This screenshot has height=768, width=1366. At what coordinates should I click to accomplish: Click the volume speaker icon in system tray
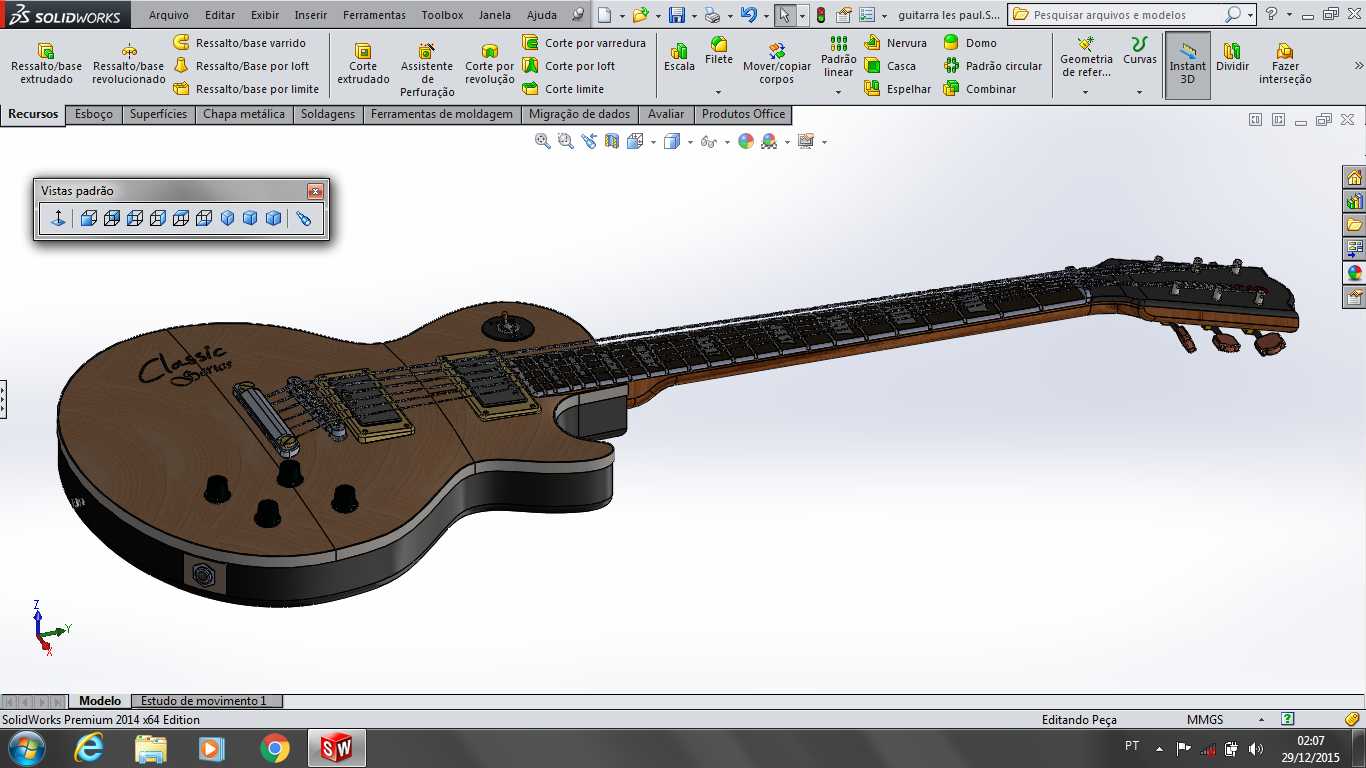click(1256, 748)
